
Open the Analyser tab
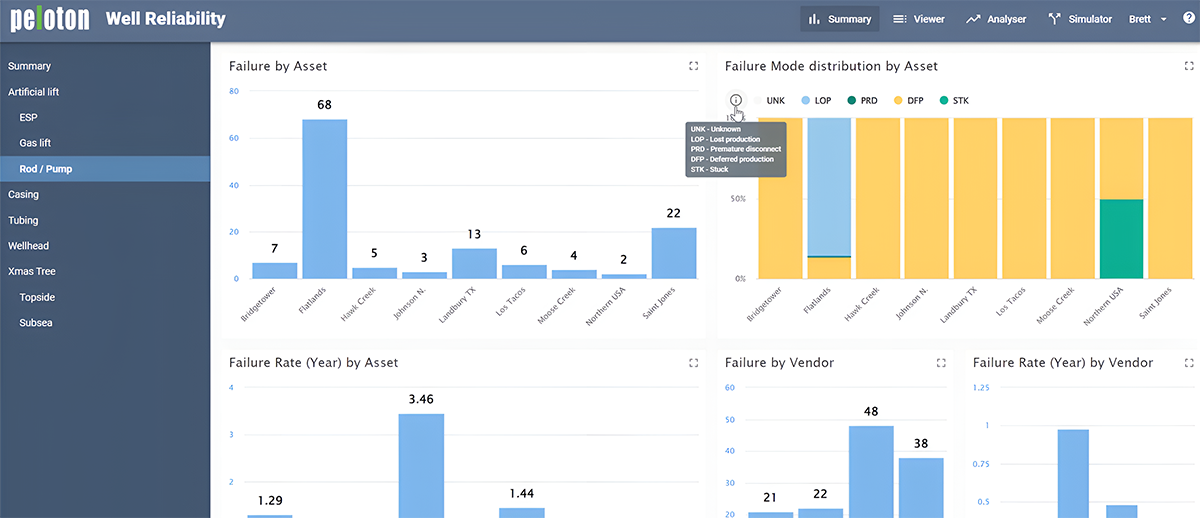point(996,19)
